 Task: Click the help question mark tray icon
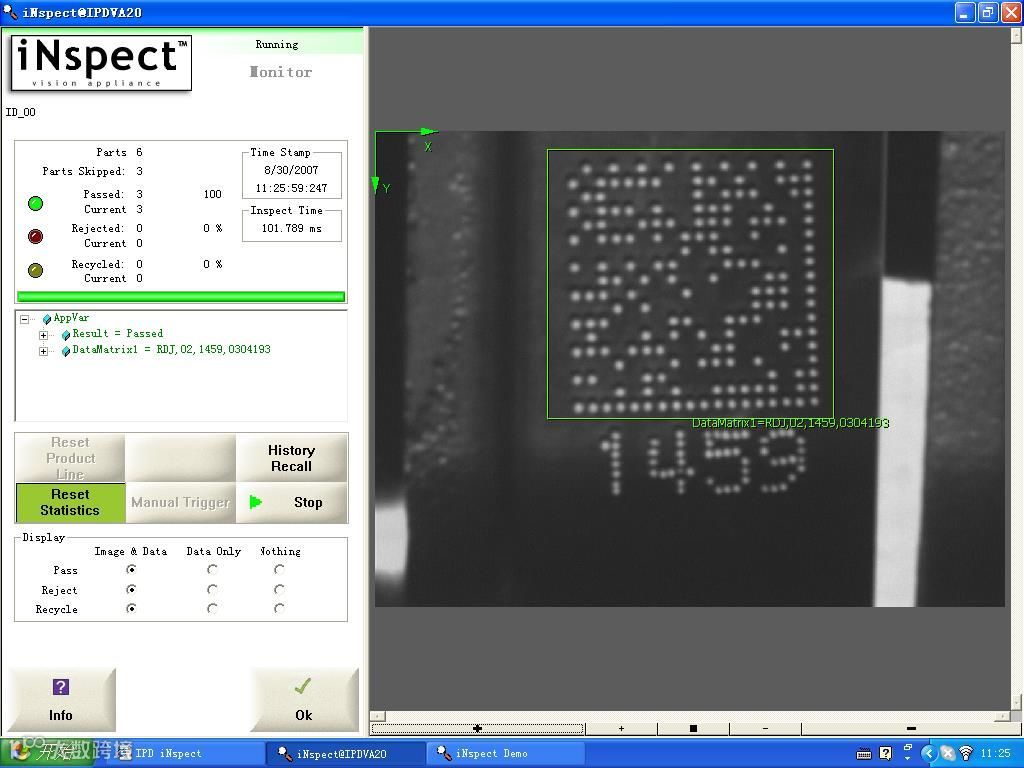coord(886,754)
